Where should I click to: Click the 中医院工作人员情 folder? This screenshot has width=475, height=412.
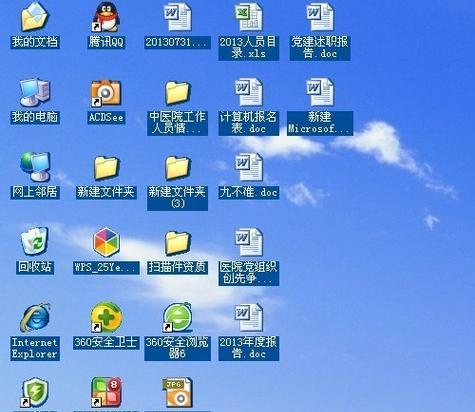177,93
